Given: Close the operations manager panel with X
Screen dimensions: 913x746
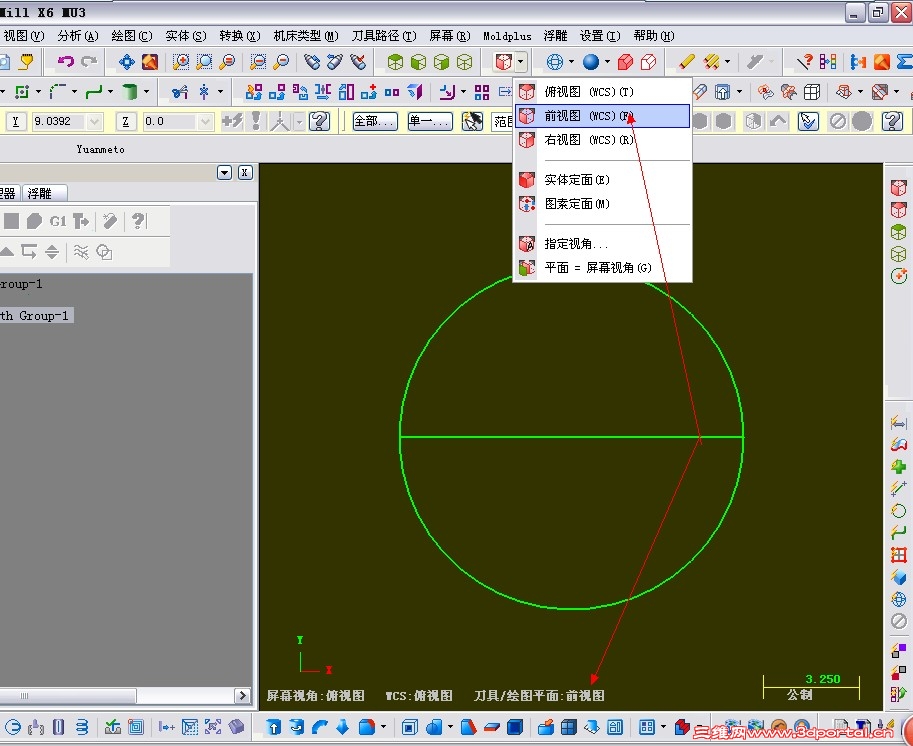Looking at the screenshot, I should click(245, 172).
